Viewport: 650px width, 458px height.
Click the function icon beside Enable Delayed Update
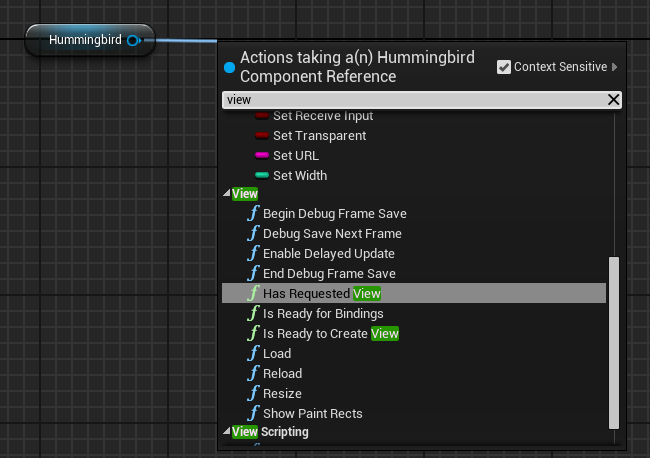(x=253, y=253)
